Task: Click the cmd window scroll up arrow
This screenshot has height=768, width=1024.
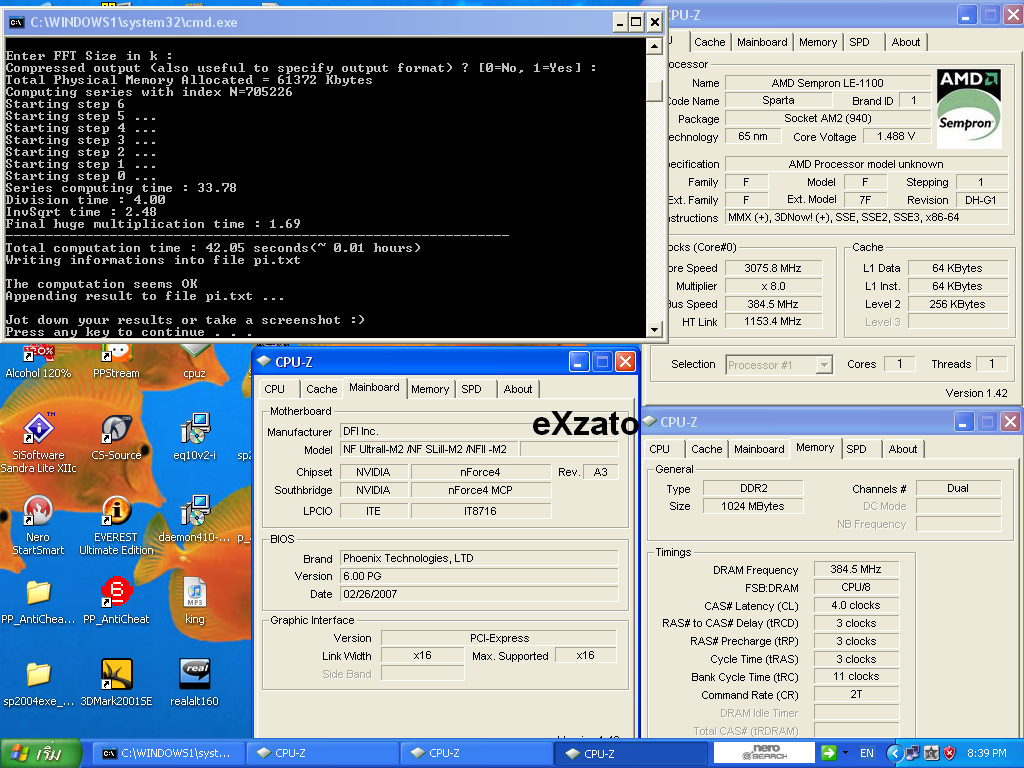Action: point(654,46)
